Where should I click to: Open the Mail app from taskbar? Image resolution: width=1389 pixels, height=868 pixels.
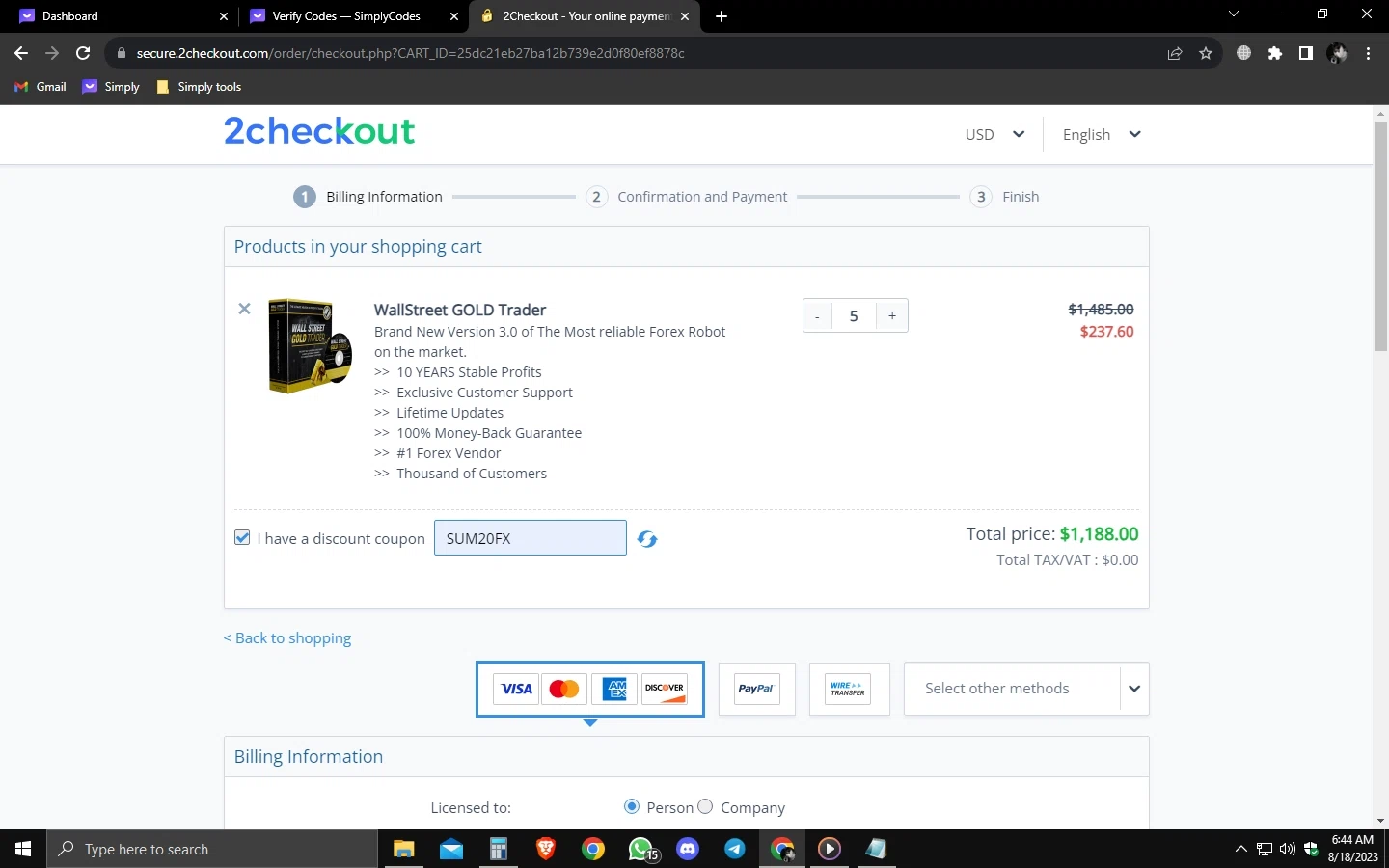(451, 849)
